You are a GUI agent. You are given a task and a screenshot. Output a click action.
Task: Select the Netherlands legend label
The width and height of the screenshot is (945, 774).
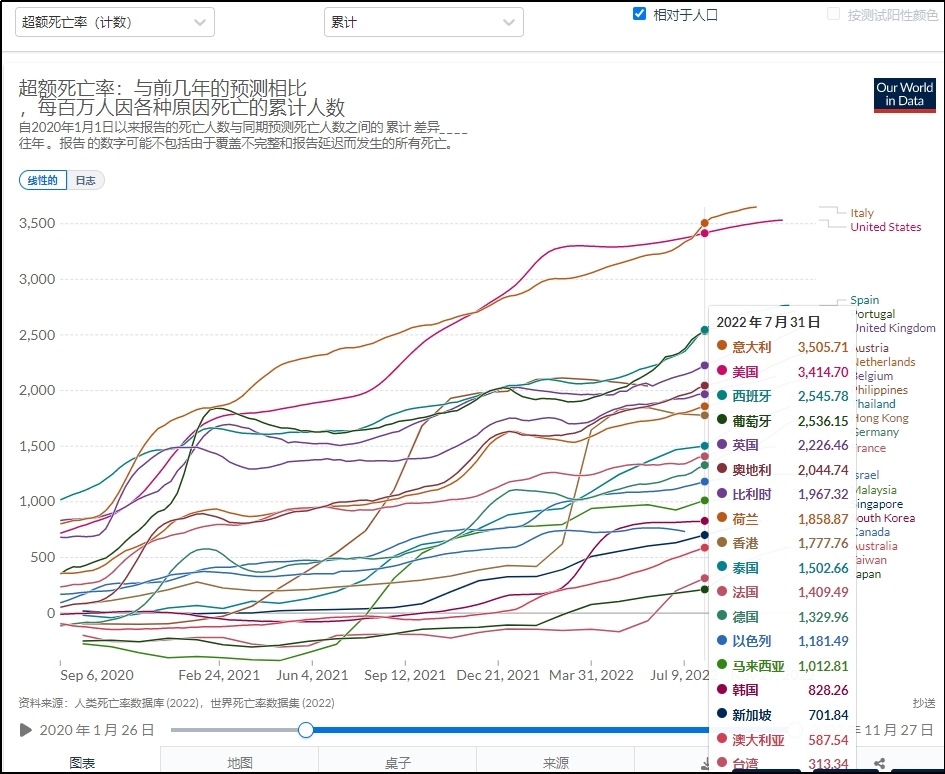(884, 362)
